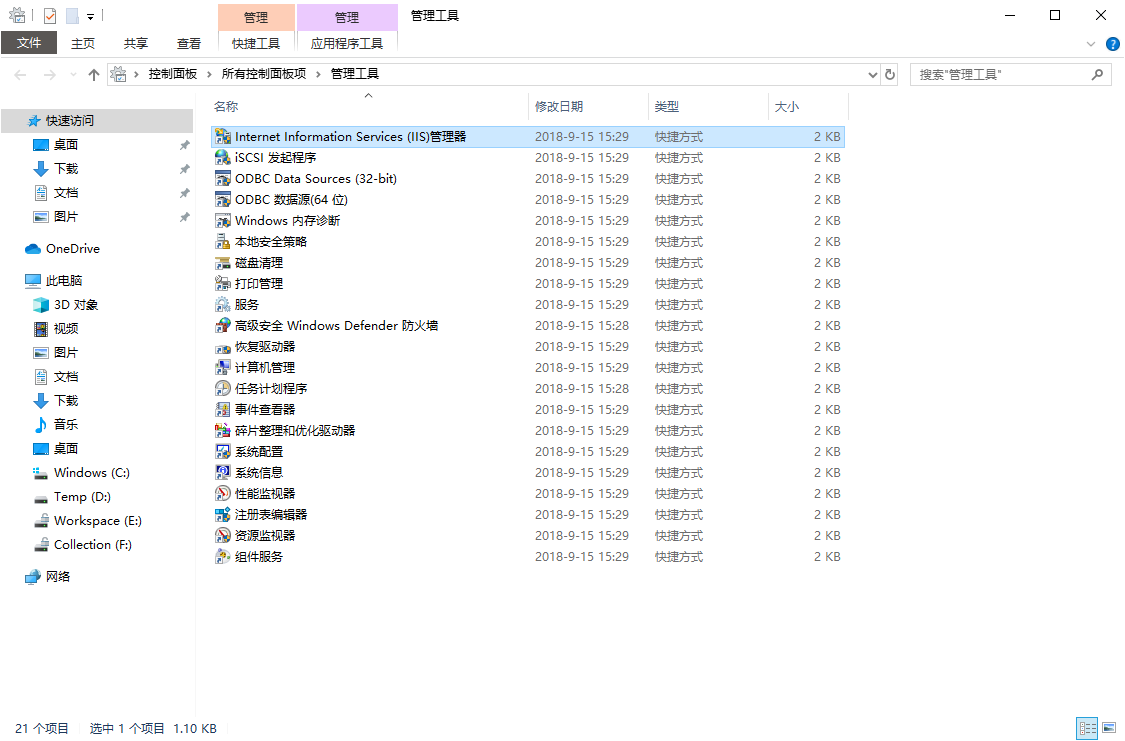The image size is (1125, 741).
Task: Expand the ribbon with chevron
Action: 1091,44
